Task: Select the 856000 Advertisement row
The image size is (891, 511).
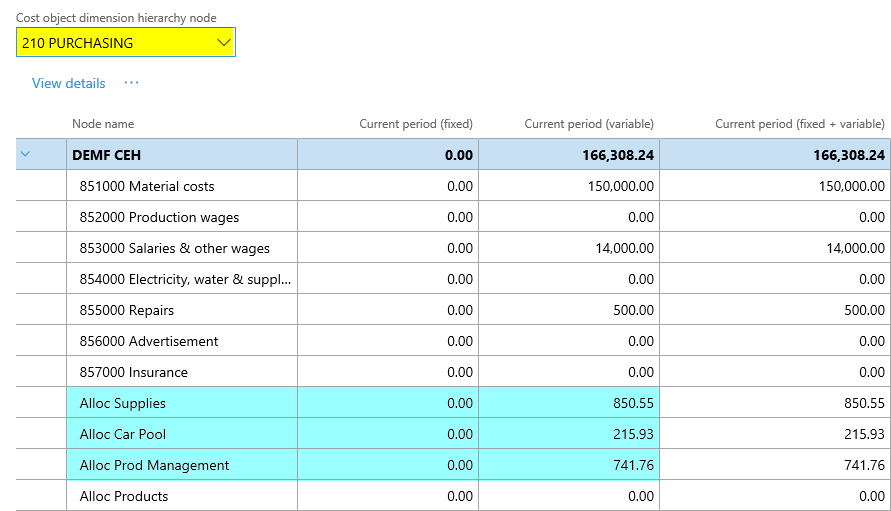Action: 149,341
